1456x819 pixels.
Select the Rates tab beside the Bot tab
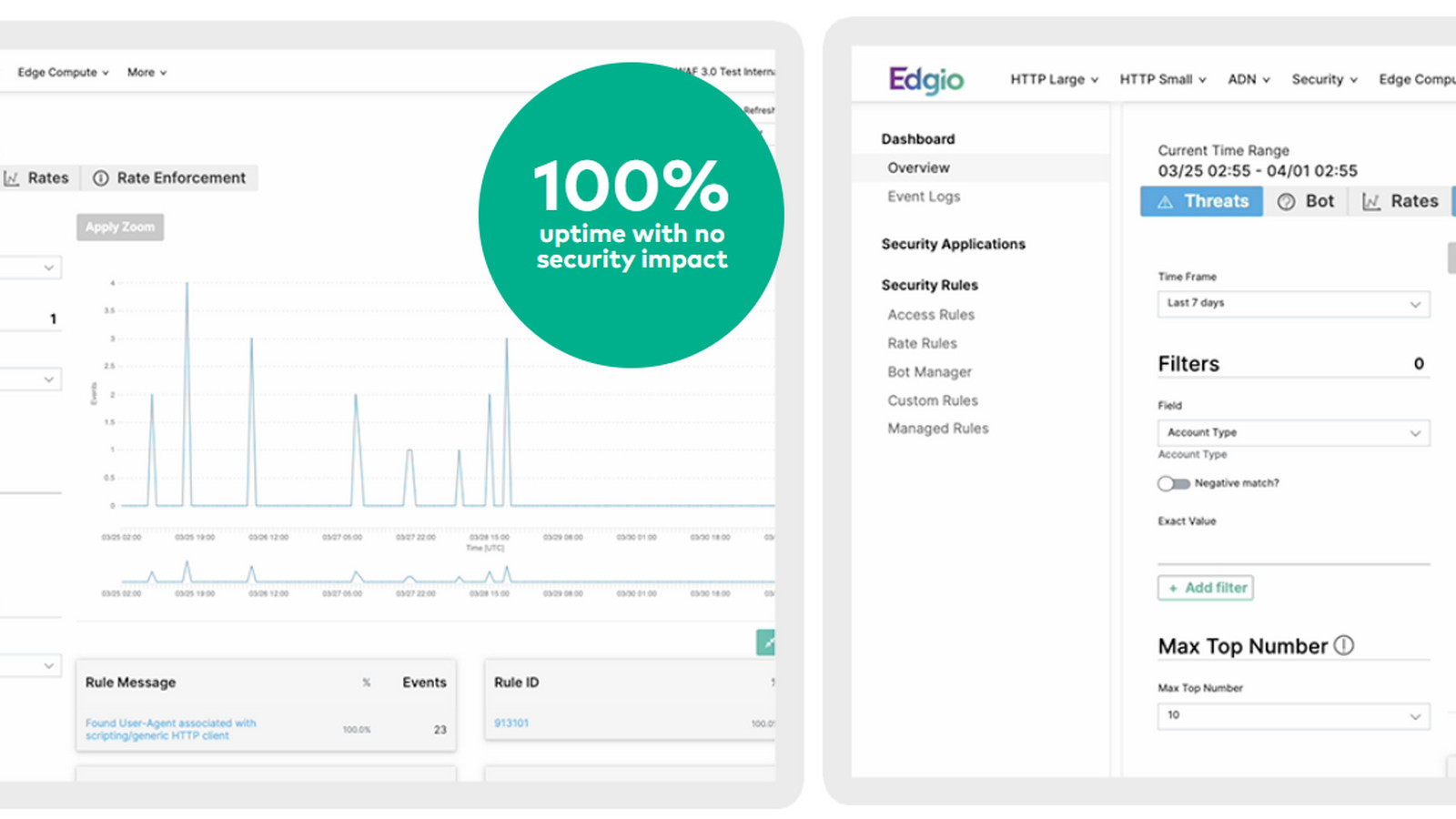tap(1400, 201)
